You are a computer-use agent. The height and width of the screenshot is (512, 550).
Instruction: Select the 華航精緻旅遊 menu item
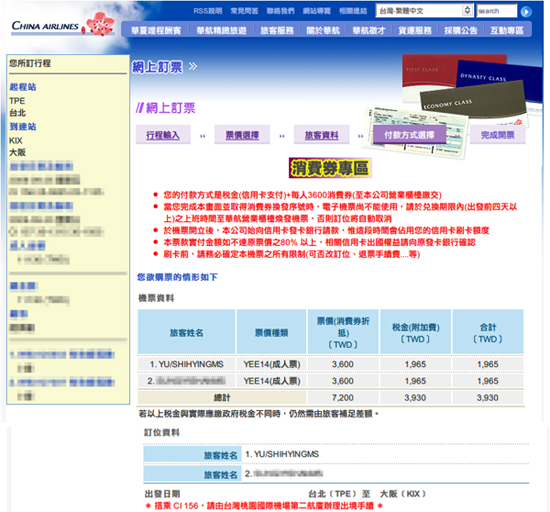click(x=221, y=31)
